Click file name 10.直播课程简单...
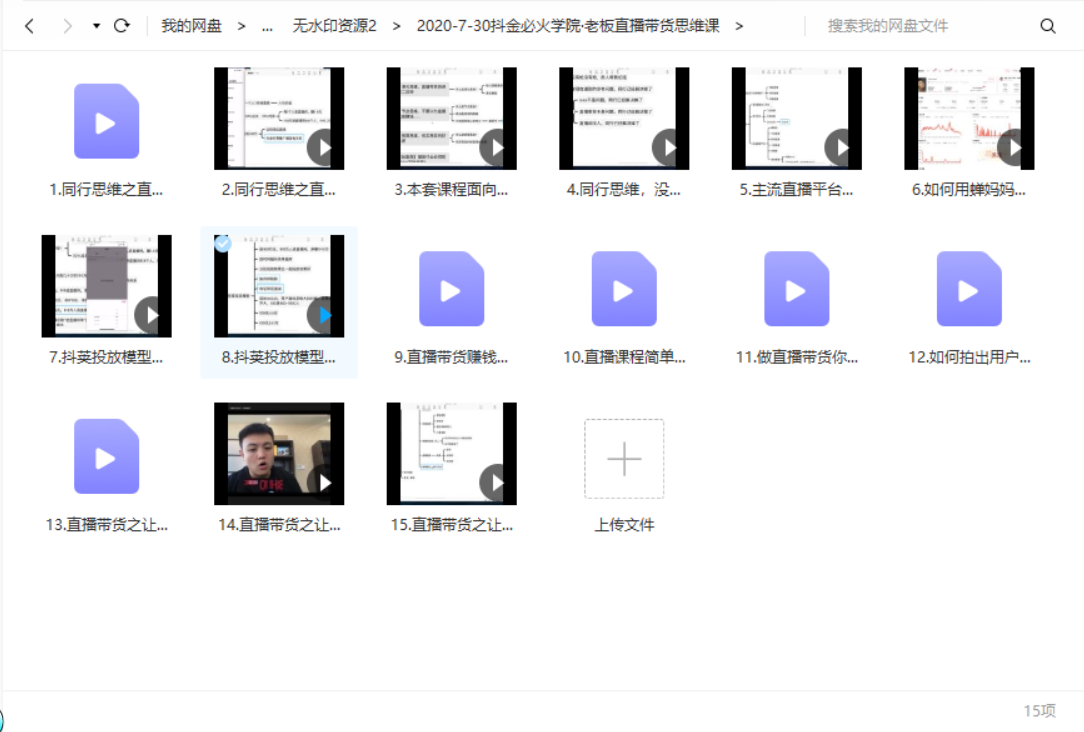The image size is (1084, 732). pyautogui.click(x=624, y=357)
